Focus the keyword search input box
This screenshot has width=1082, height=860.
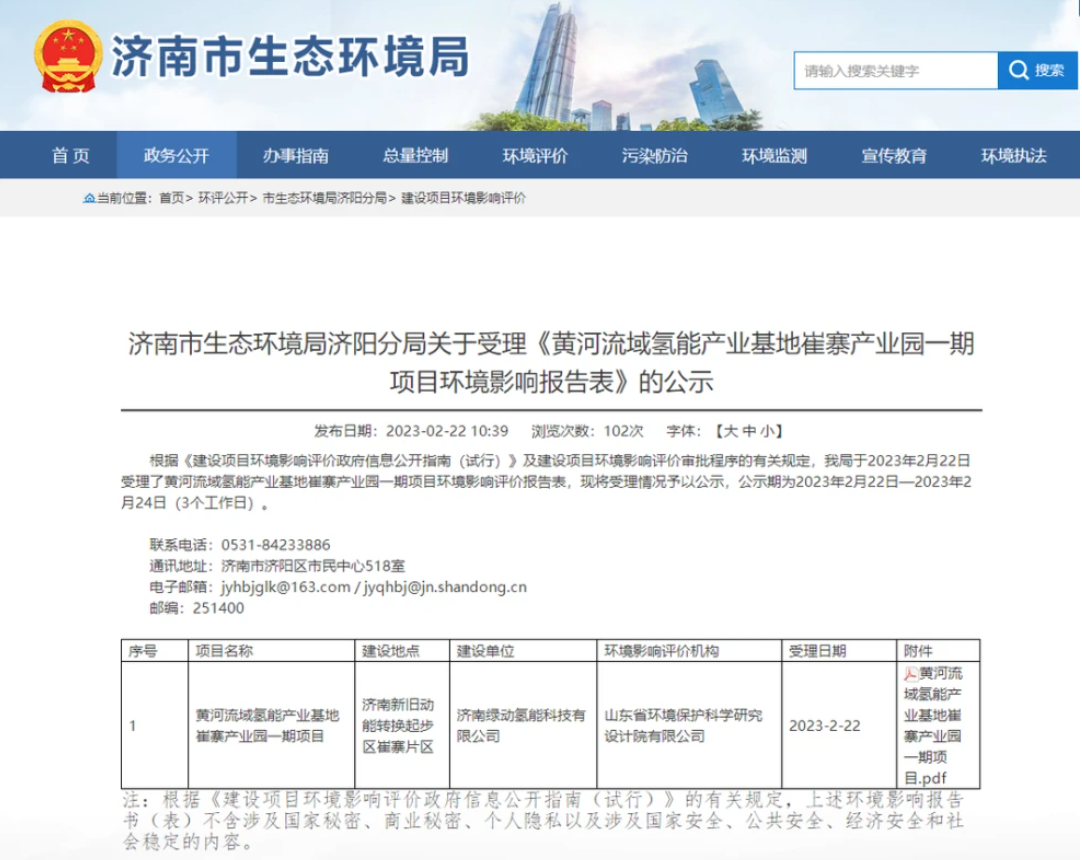pos(895,71)
